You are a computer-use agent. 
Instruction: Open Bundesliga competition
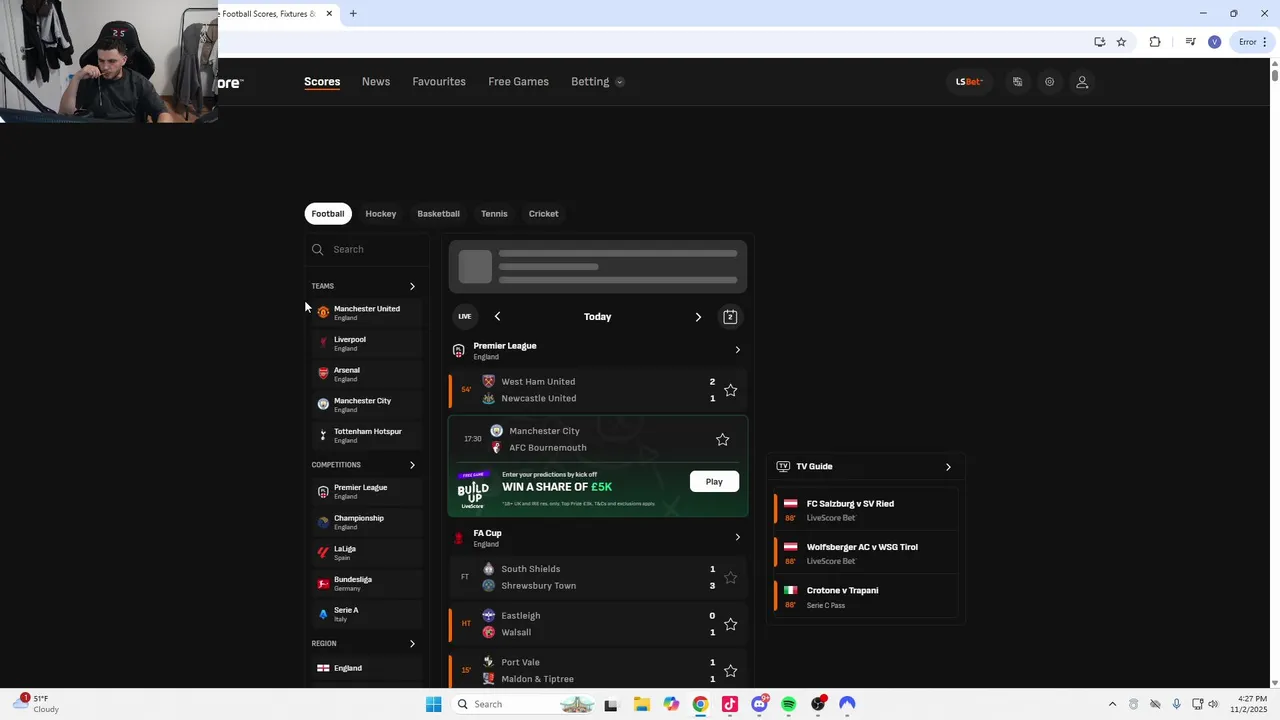365,583
